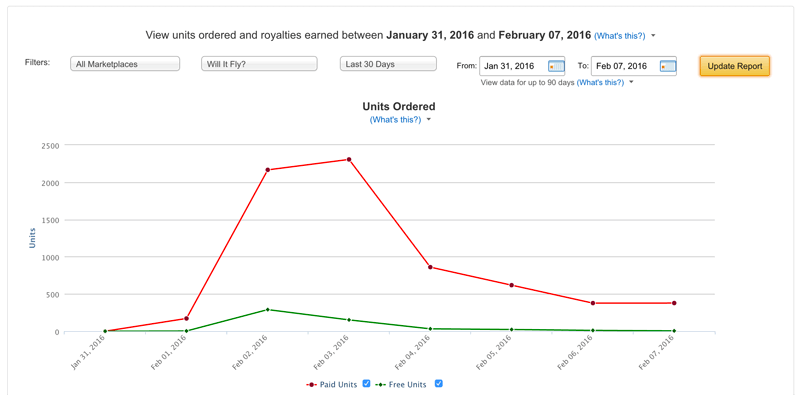
Task: Click the 2500 y-axis value
Action: (51, 145)
